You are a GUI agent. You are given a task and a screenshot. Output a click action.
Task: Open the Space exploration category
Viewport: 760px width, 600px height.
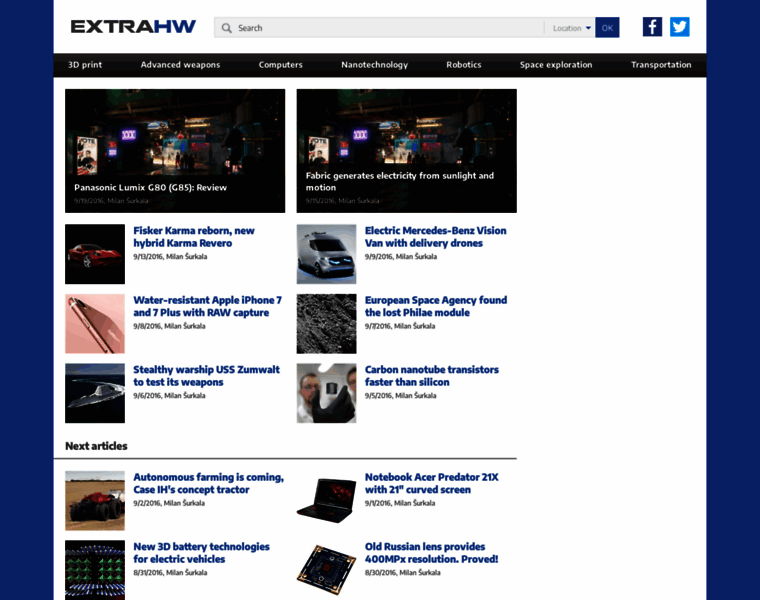click(556, 65)
